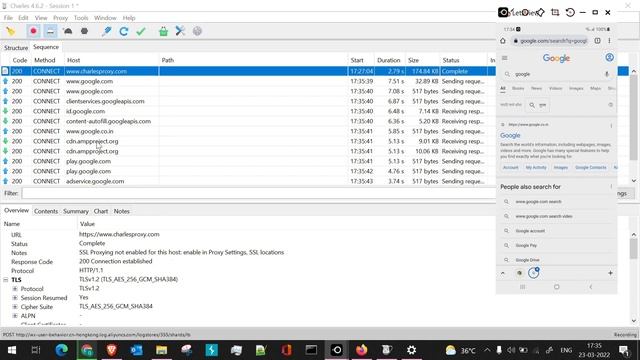
Task: Select the Overview tab
Action: [x=16, y=211]
